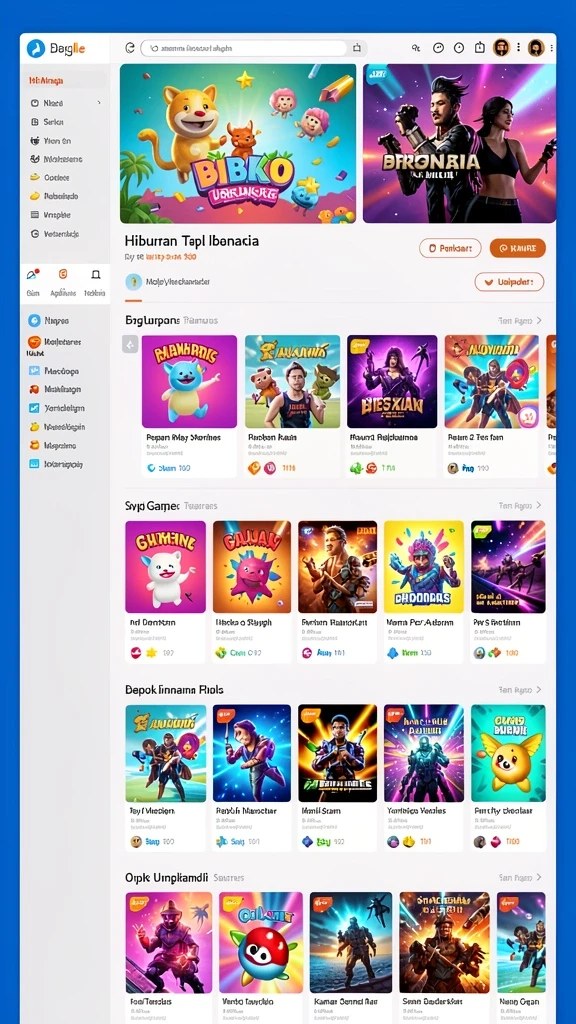Screen dimensions: 576x1024
Task: Expand the see-more arrow of the Depok linnama section
Action: [539, 690]
